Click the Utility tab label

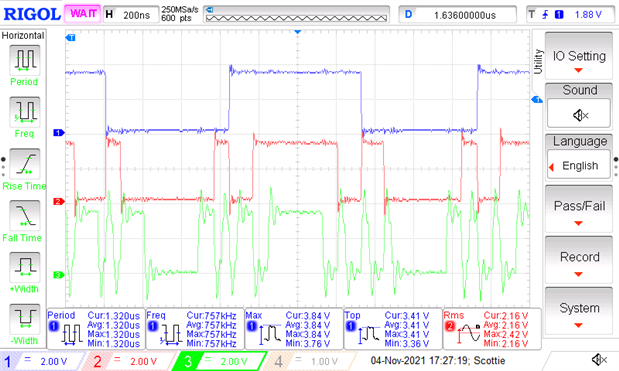pyautogui.click(x=538, y=61)
